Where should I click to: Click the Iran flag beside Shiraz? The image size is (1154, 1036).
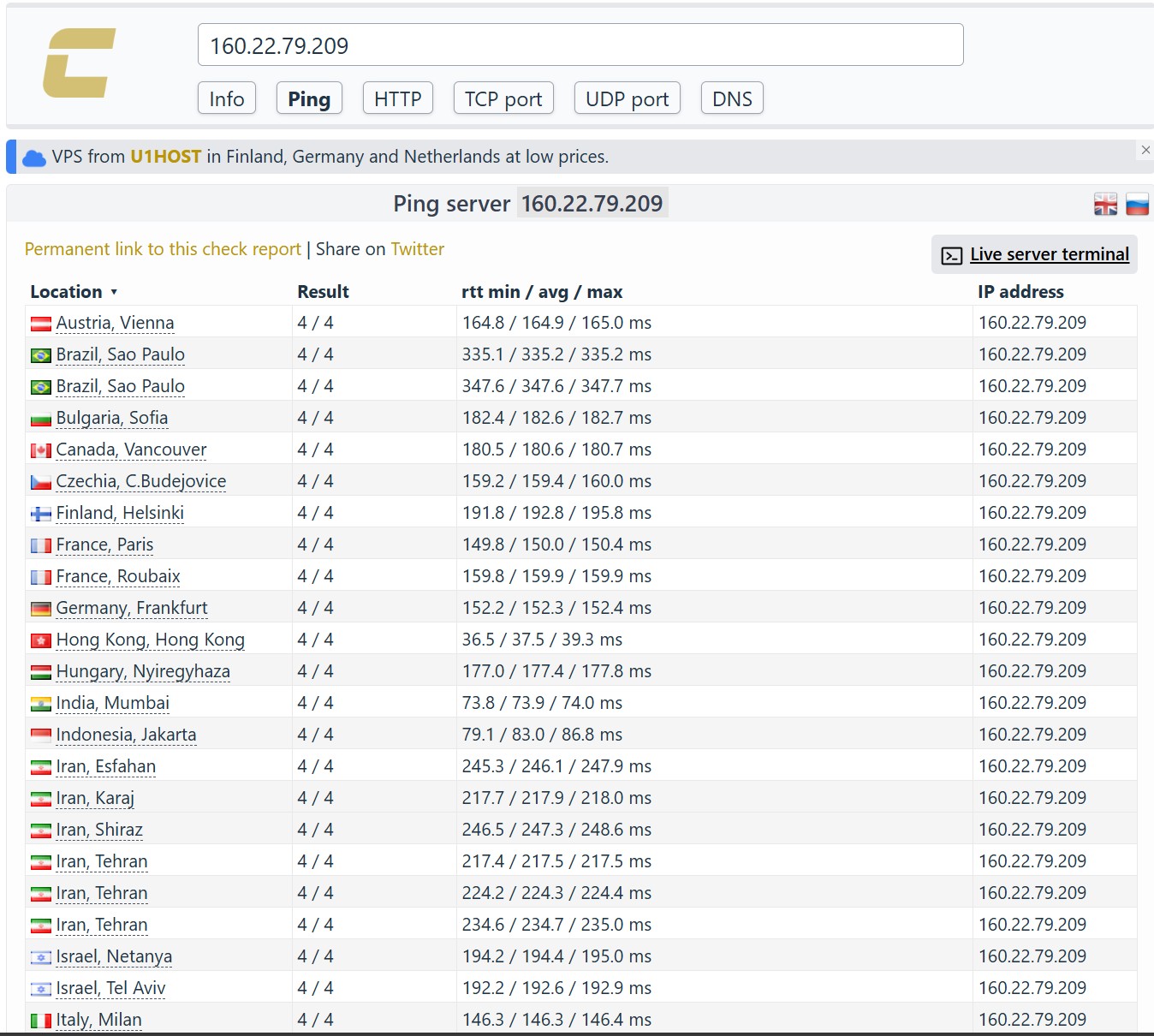pyautogui.click(x=41, y=831)
